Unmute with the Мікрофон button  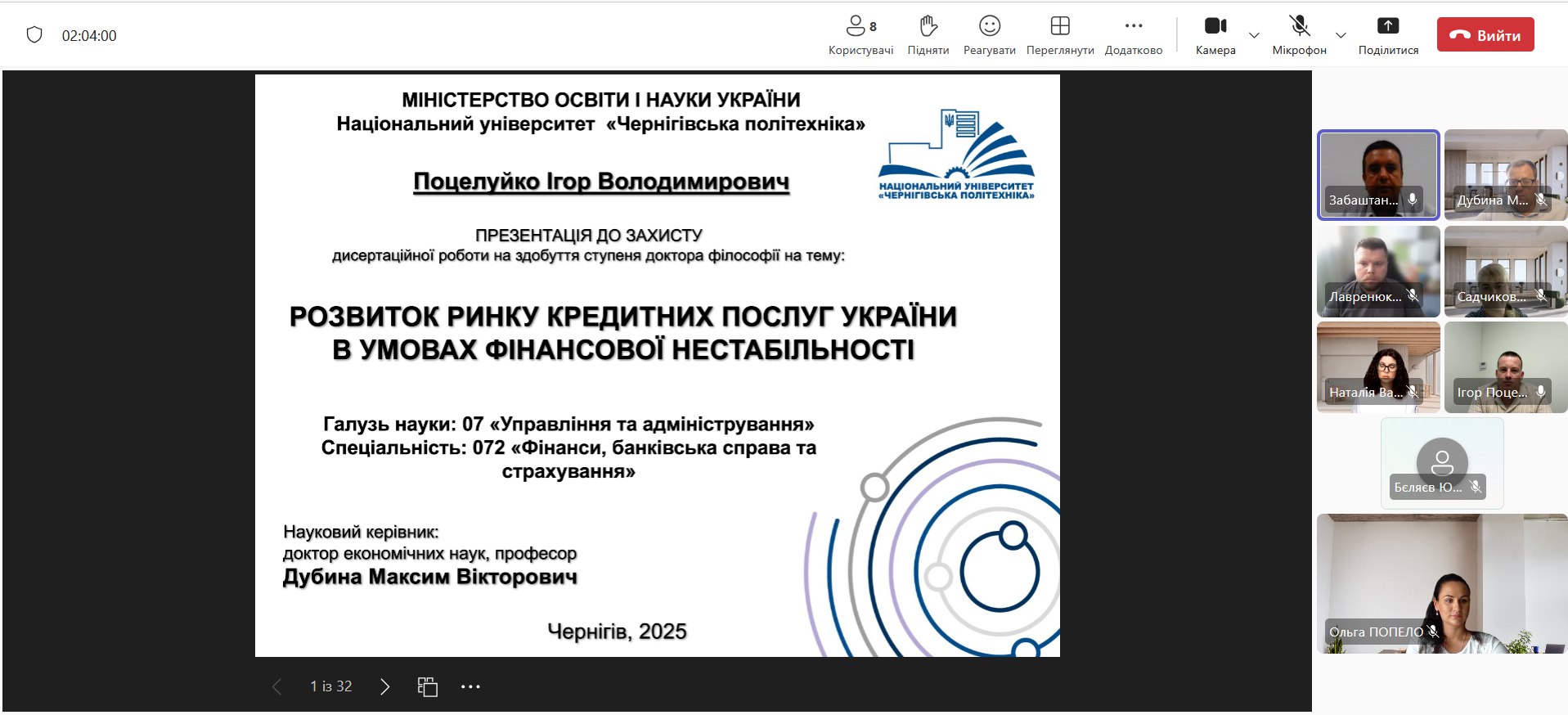(1299, 36)
